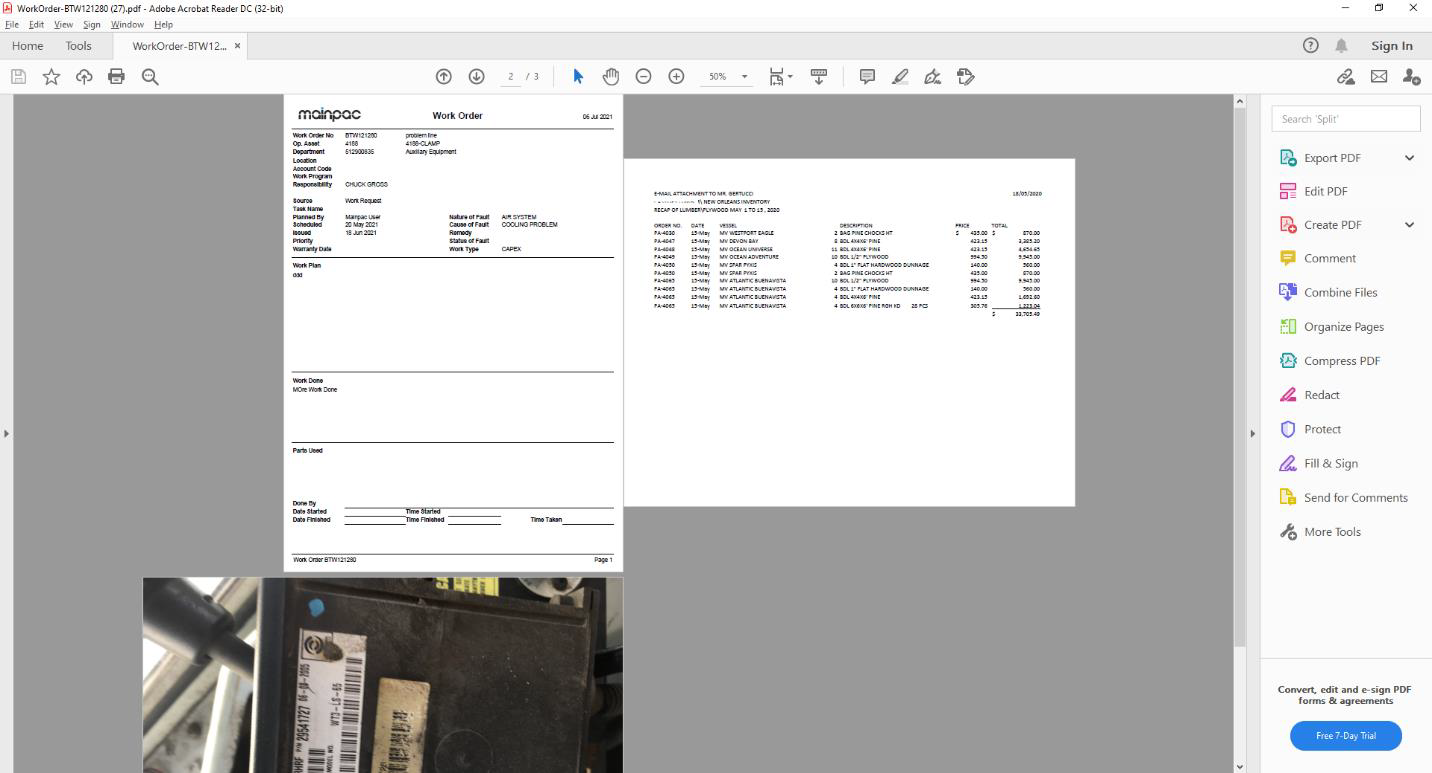
Task: Open the notifications bell
Action: (1341, 46)
